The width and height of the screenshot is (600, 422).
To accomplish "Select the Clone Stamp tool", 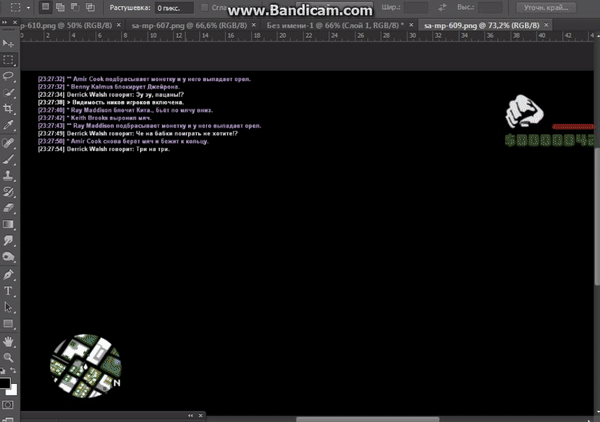I will pos(8,174).
